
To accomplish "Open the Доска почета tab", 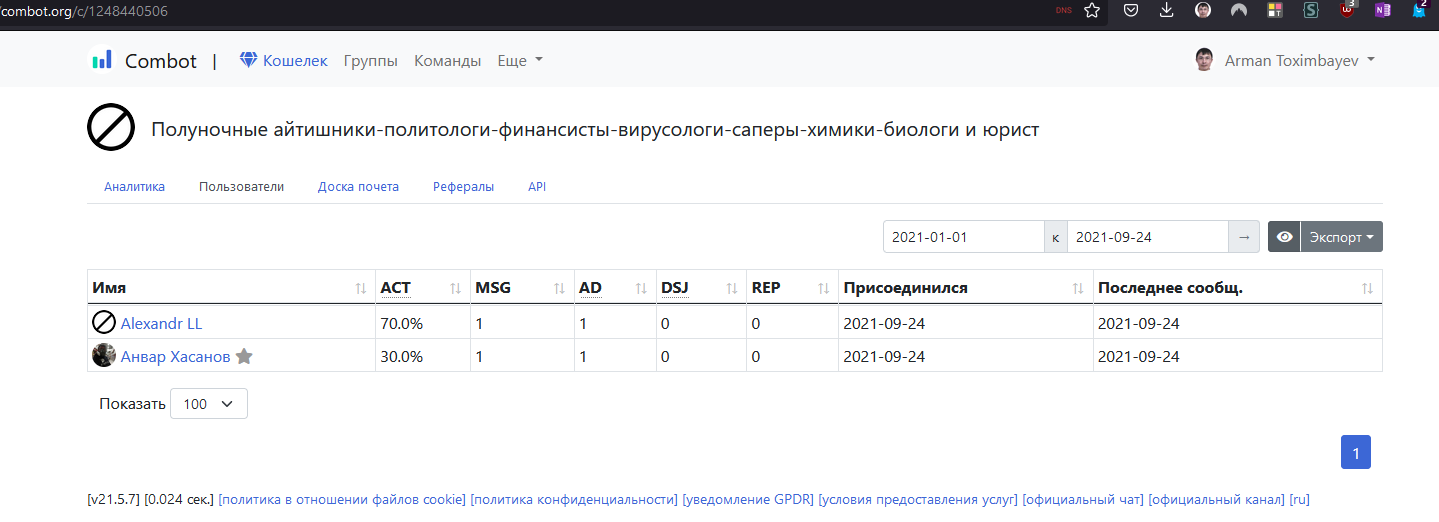I will tap(358, 187).
